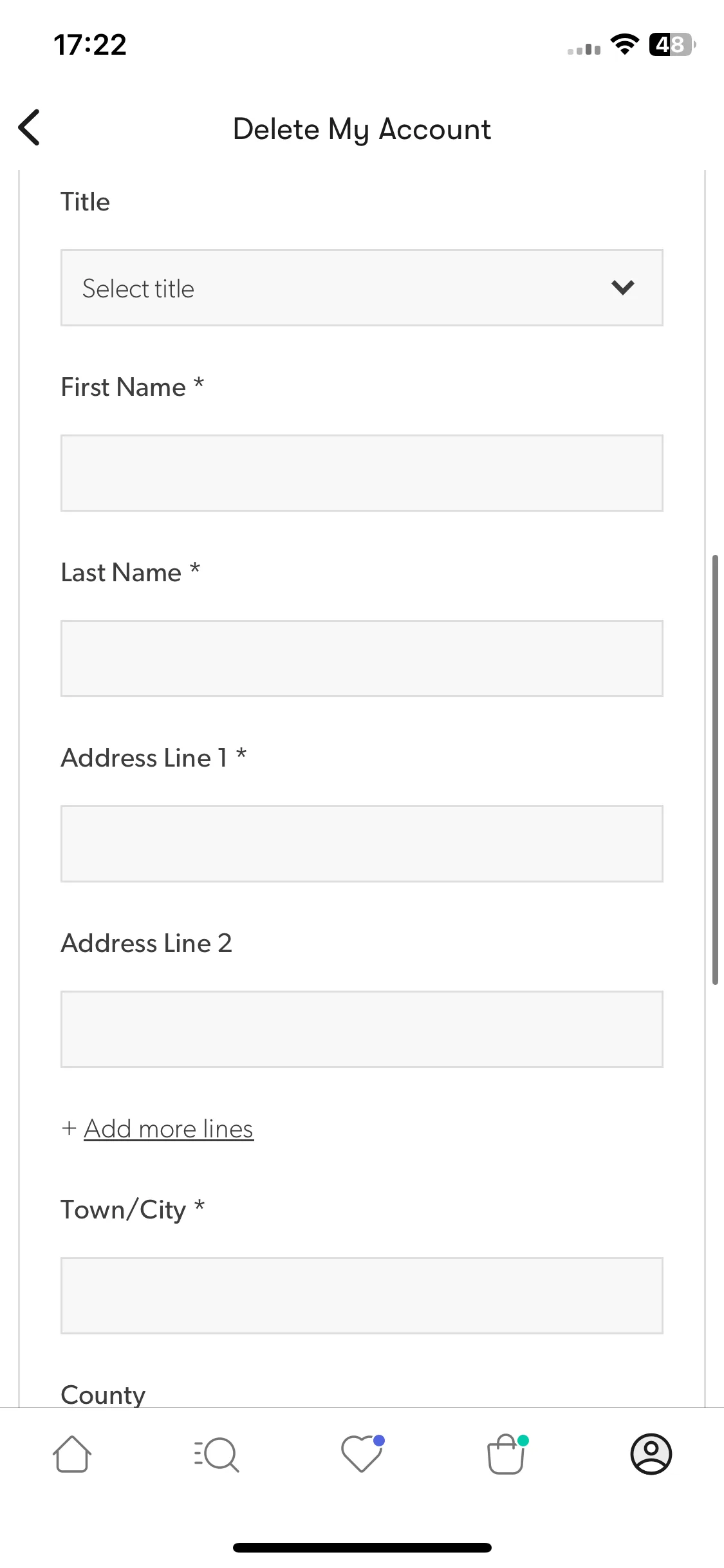The image size is (724, 1568).
Task: Click the vertical scrollbar thumb
Action: [x=715, y=769]
